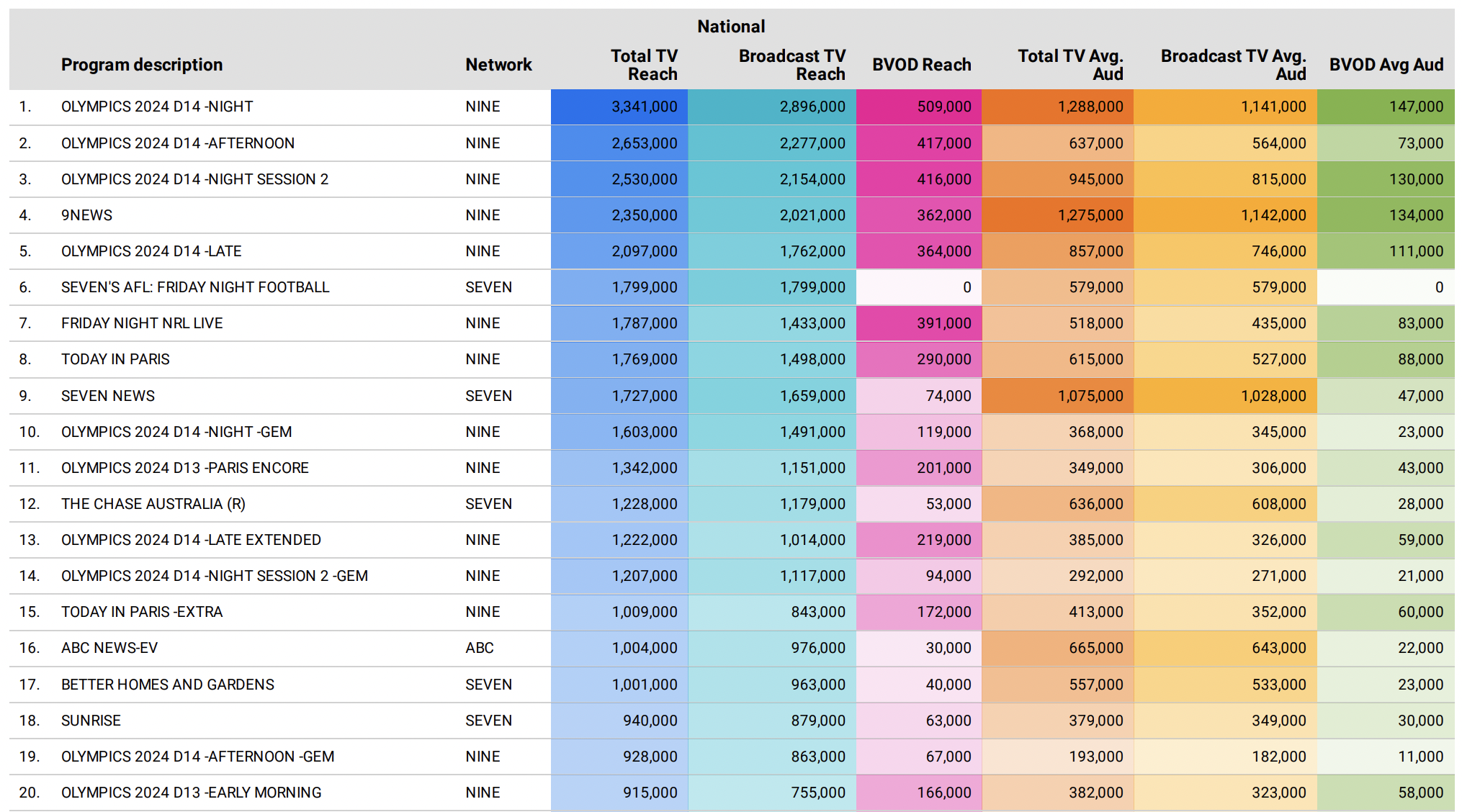Click SEVEN network cell for Friday Night Football
Viewport: 1462px width, 812px height.
click(x=488, y=287)
